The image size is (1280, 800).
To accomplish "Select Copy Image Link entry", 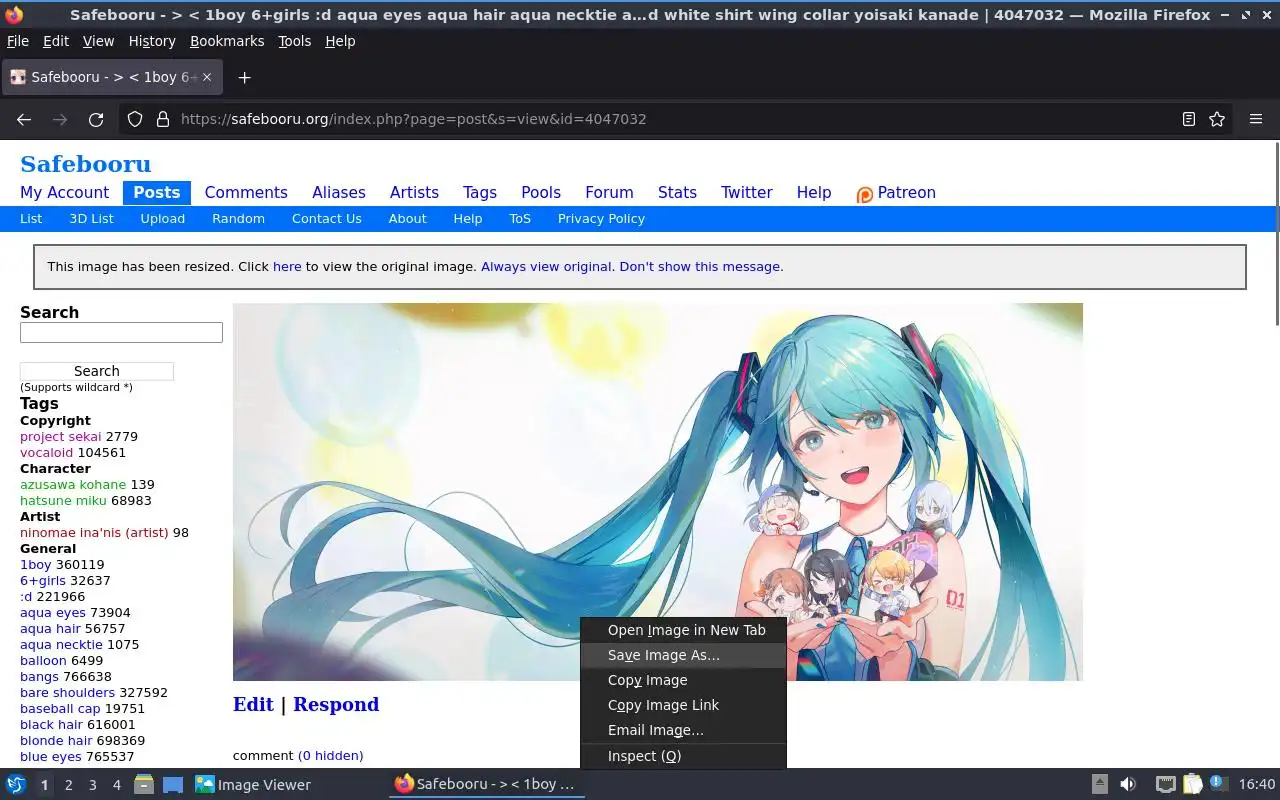I will [683, 705].
